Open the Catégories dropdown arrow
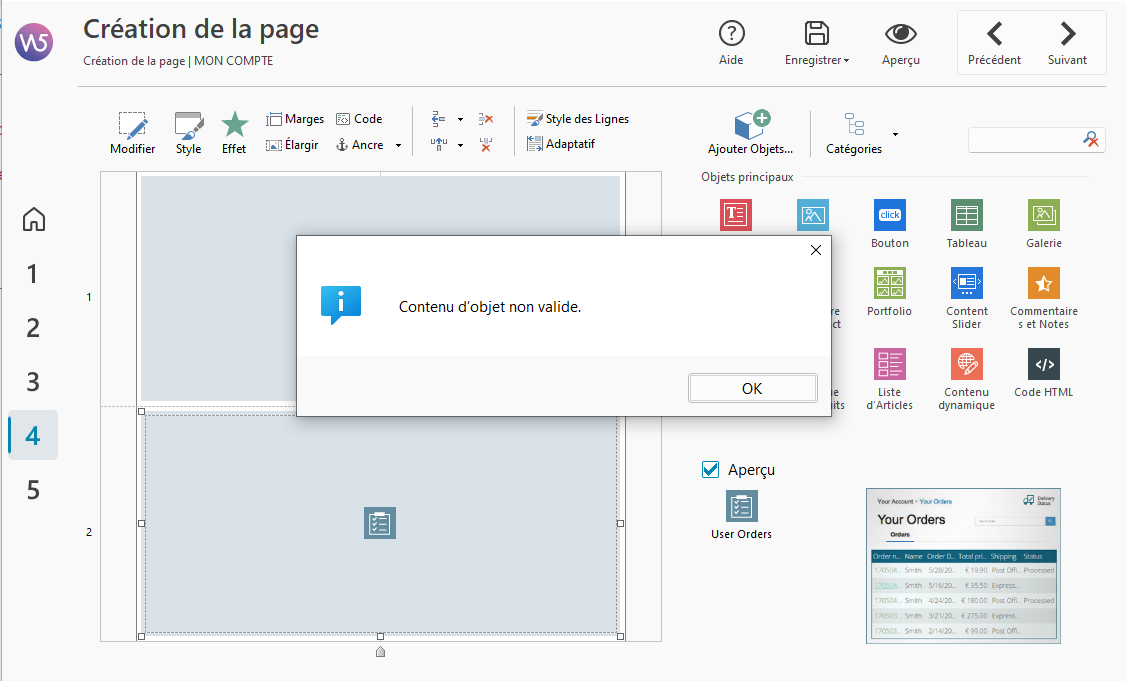The image size is (1126, 681). tap(895, 134)
